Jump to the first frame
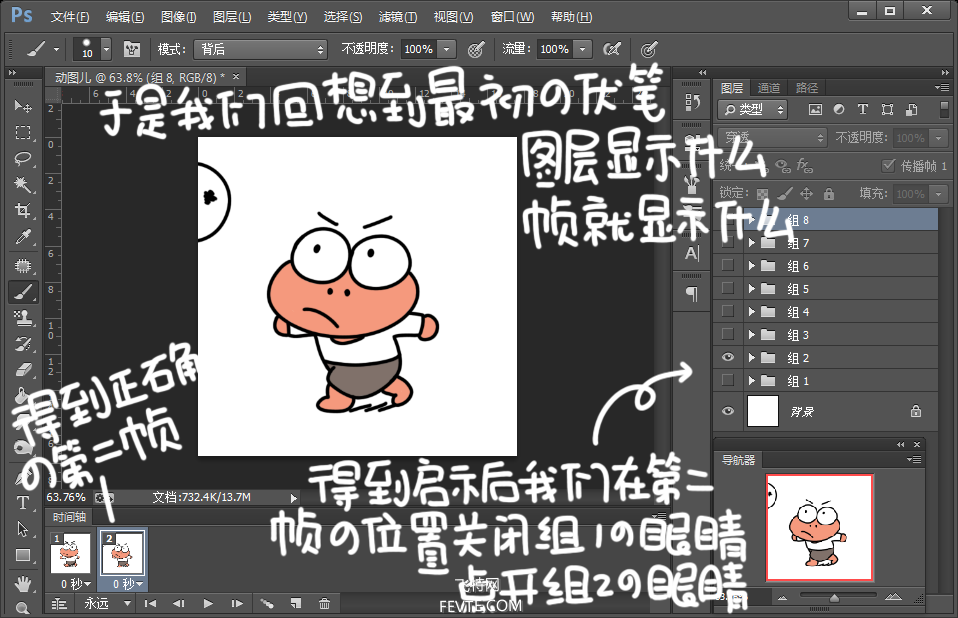The width and height of the screenshot is (958, 618). (x=150, y=603)
